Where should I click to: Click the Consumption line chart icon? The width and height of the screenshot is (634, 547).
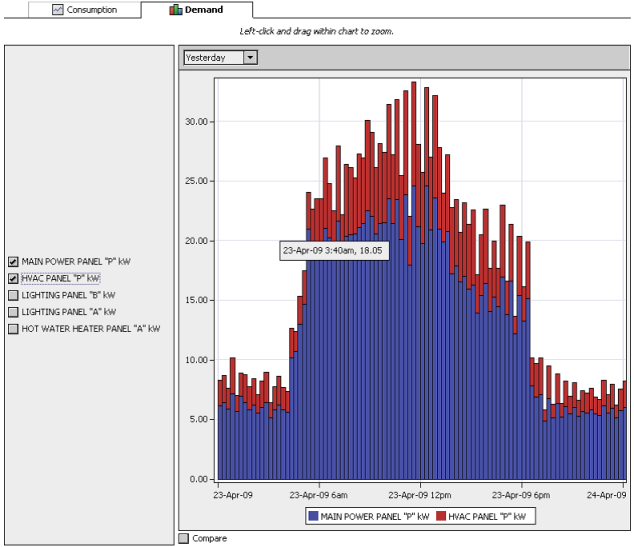(x=58, y=10)
